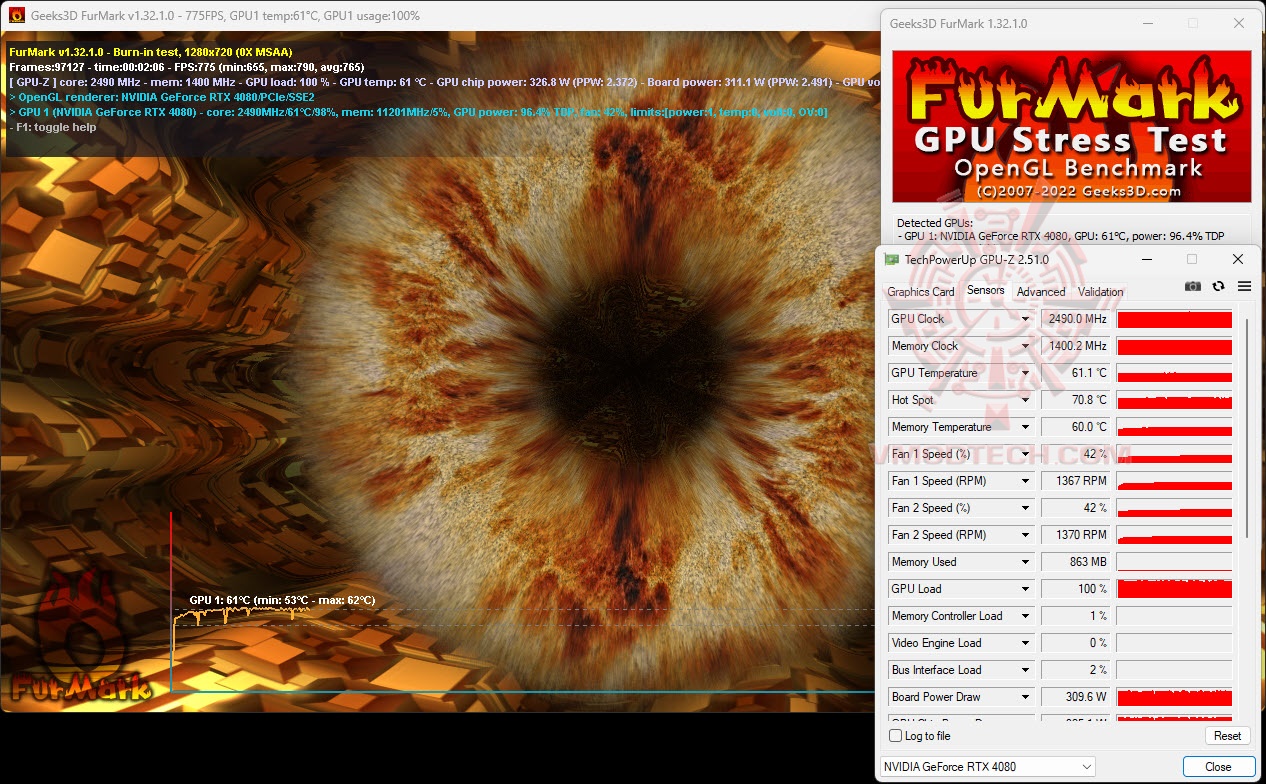Click the Close button in GPU-Z

tap(1218, 767)
